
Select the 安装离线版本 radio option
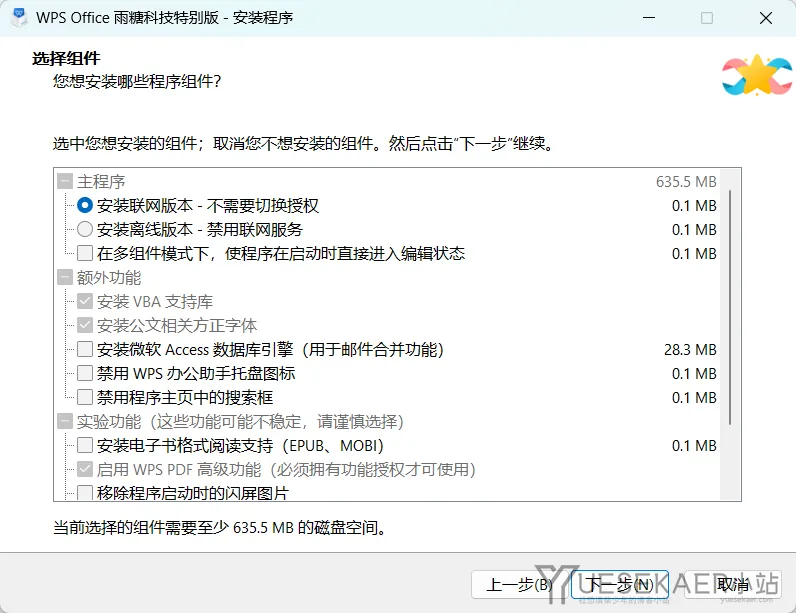point(85,229)
